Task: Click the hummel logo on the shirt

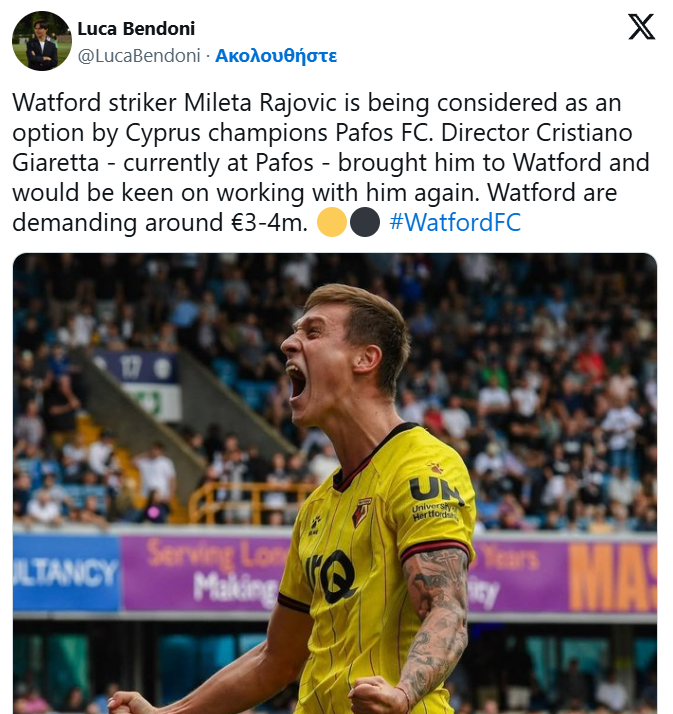Action: 314,526
